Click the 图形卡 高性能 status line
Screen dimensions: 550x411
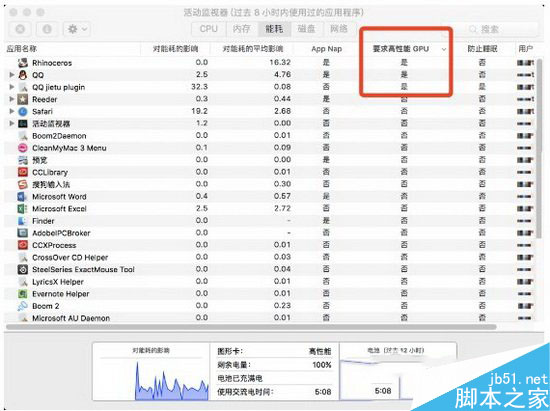pos(274,351)
